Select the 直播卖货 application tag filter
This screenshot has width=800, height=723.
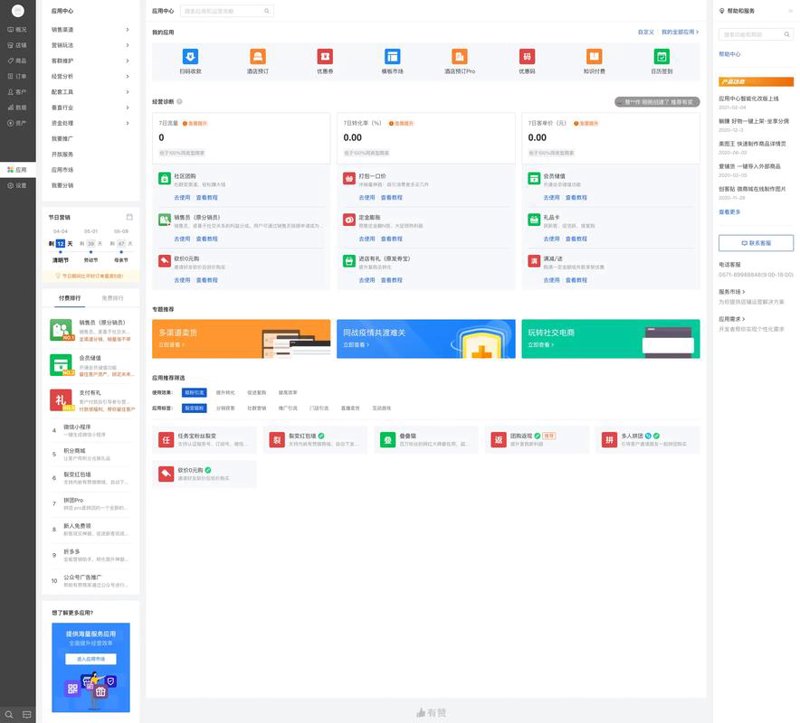pos(350,408)
